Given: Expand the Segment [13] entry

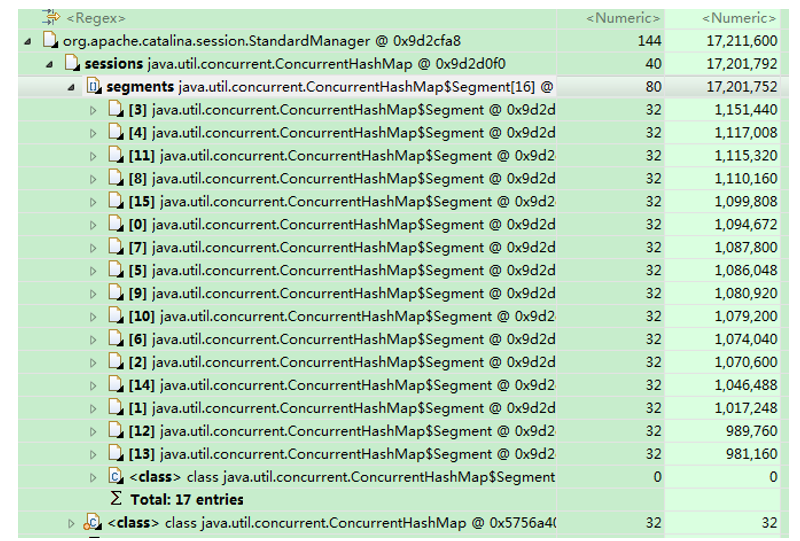Looking at the screenshot, I should point(94,454).
